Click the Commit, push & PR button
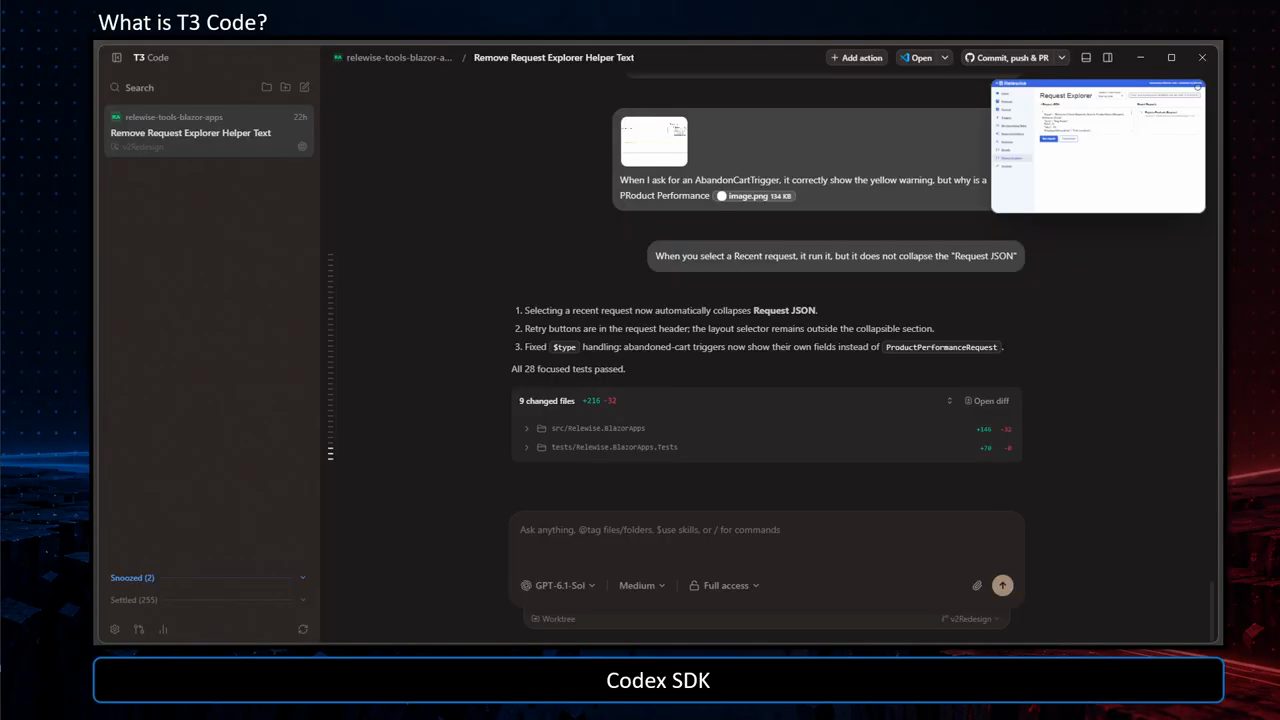The image size is (1280, 720). click(1007, 58)
